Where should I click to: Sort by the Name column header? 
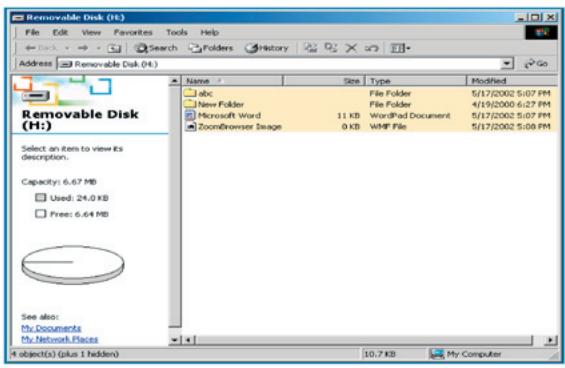232,81
